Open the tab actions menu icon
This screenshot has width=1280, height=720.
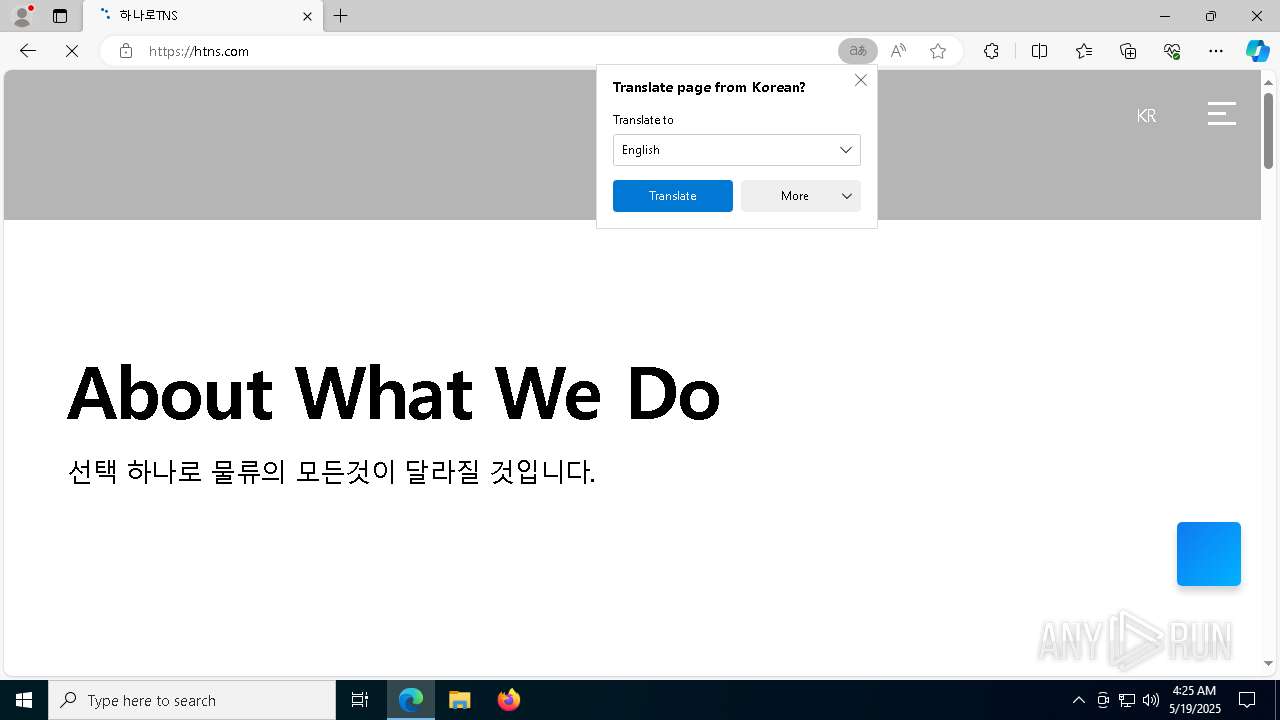(60, 16)
